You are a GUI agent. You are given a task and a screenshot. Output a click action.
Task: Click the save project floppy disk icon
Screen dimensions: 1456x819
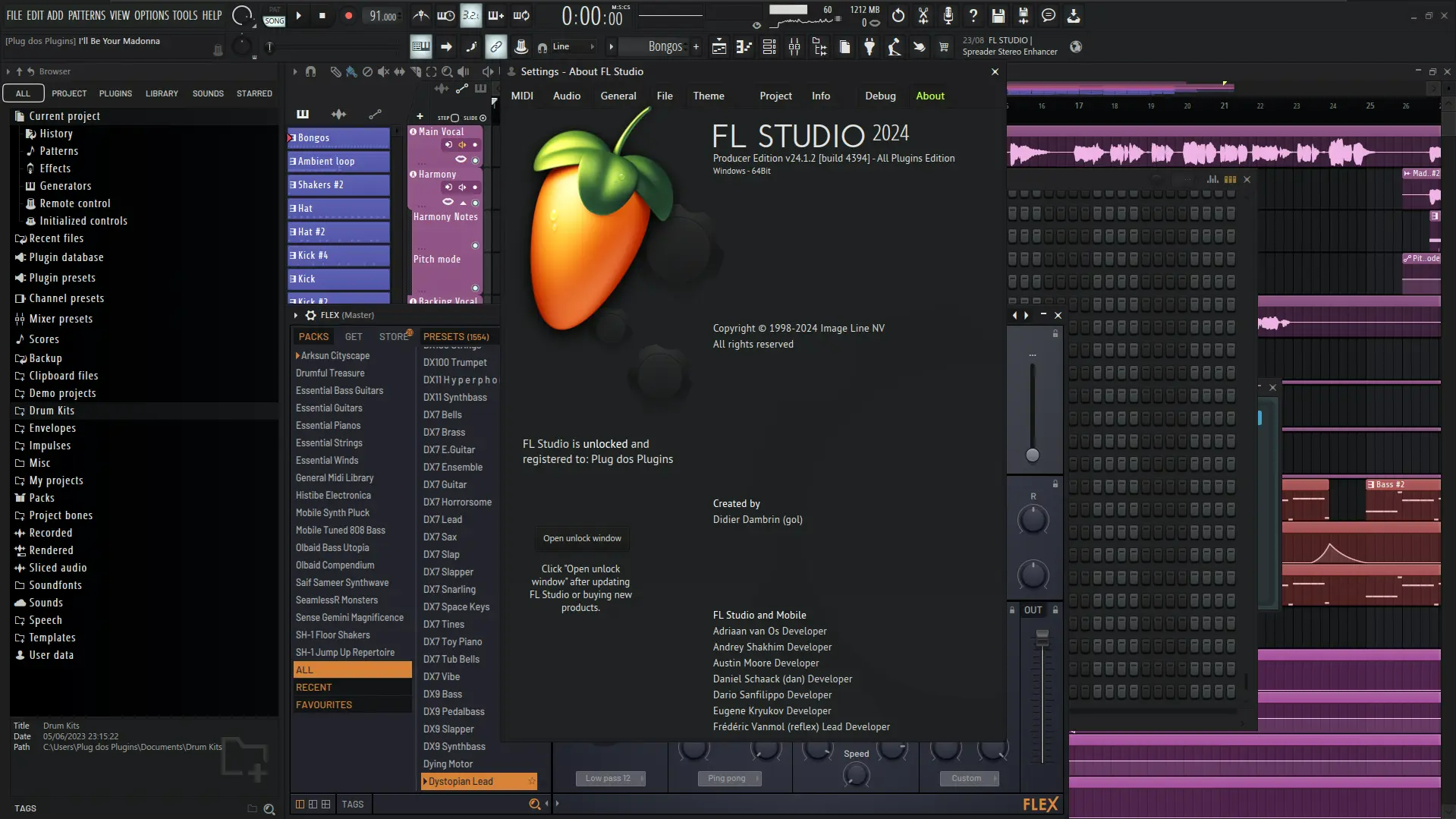998,15
